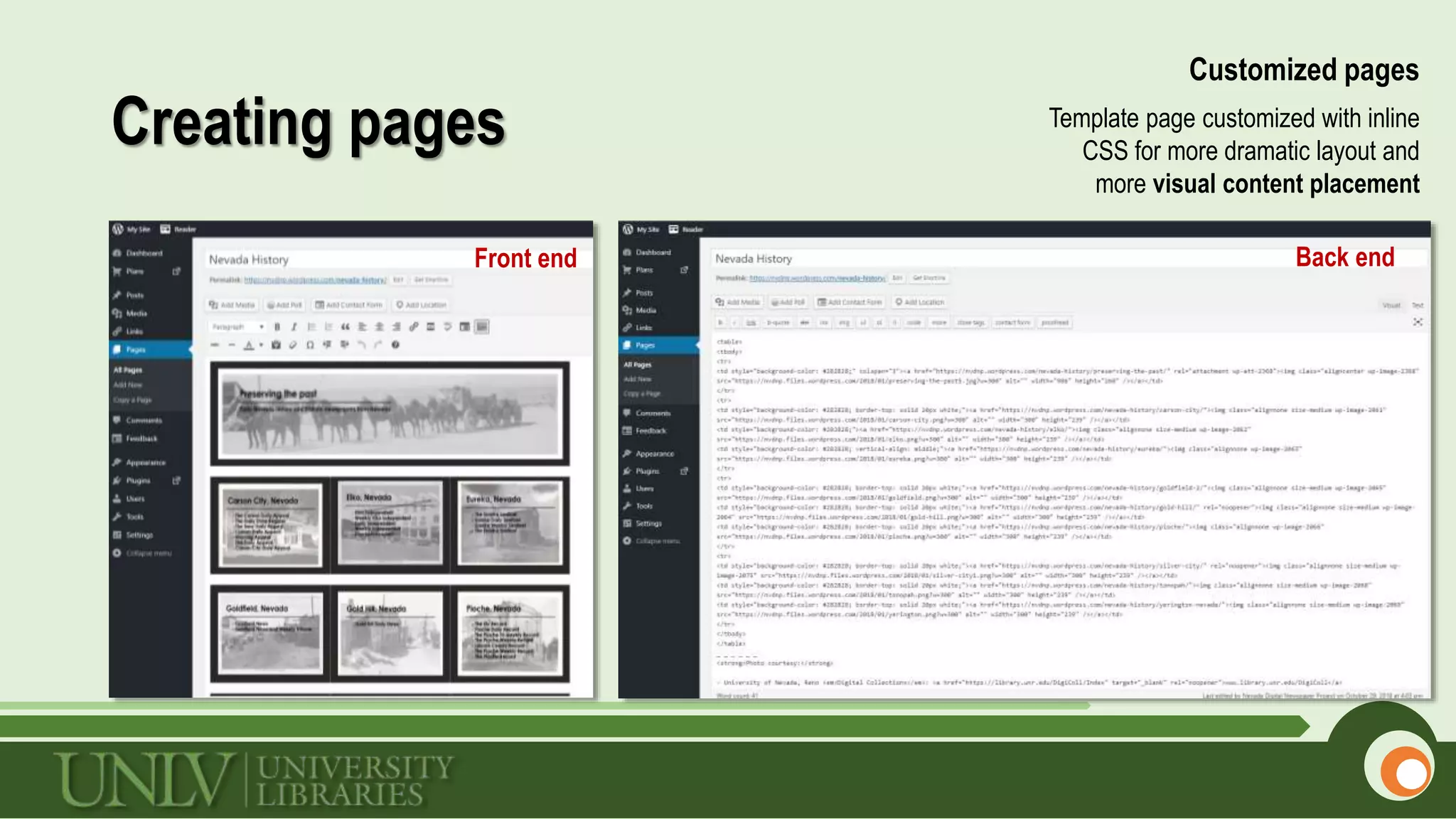The width and height of the screenshot is (1456, 819).
Task: Switch to Text tab in Back end editor
Action: pyautogui.click(x=1418, y=306)
